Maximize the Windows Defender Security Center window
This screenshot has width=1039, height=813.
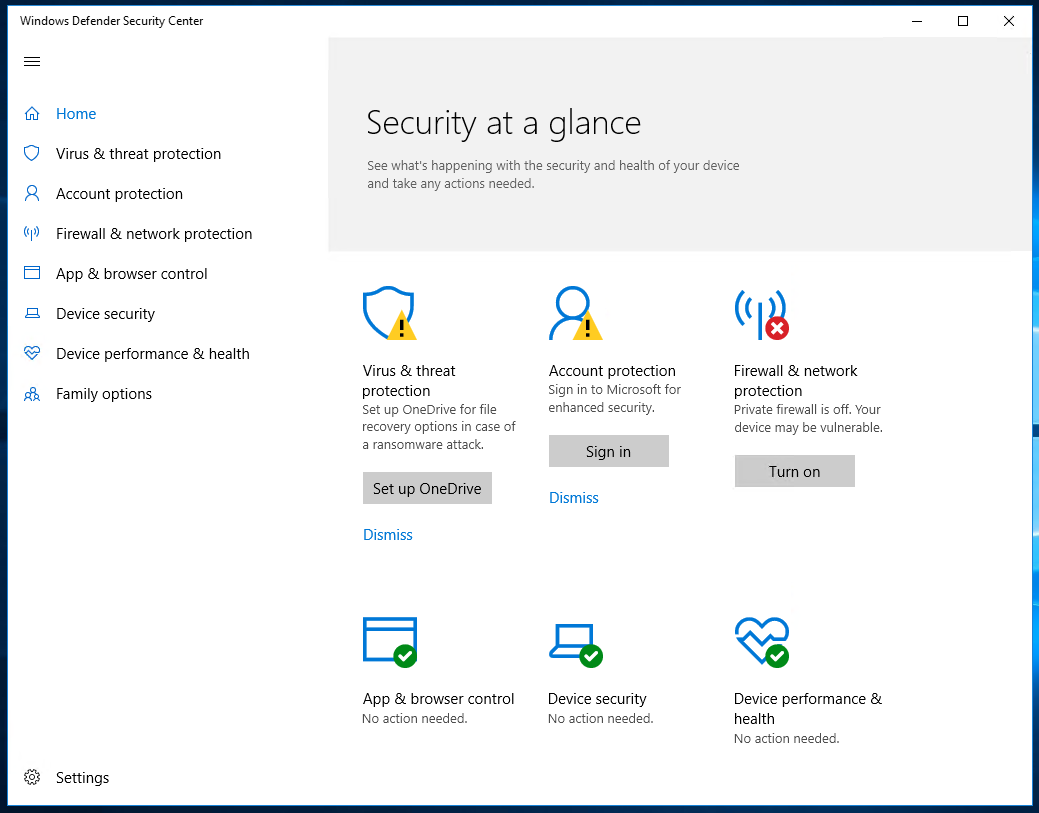coord(963,21)
